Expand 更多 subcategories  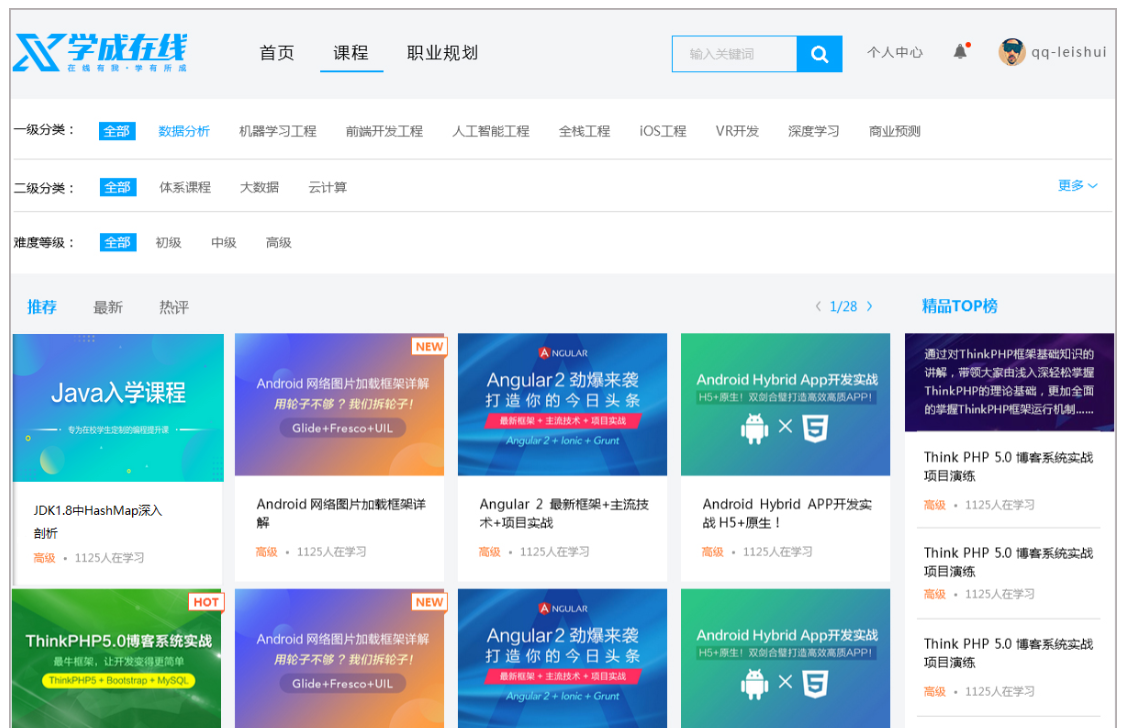point(1077,185)
